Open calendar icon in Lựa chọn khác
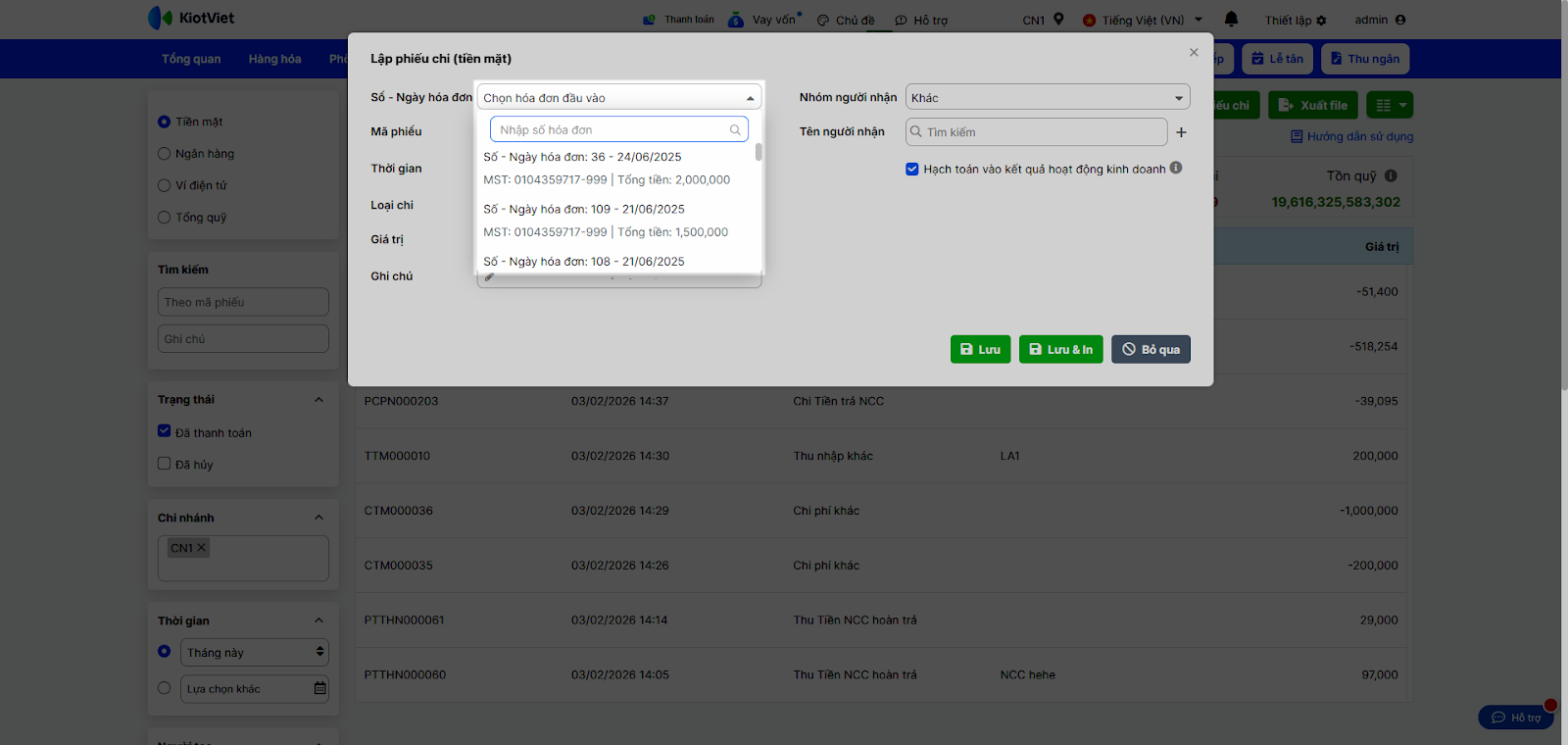The image size is (1568, 745). click(x=319, y=688)
